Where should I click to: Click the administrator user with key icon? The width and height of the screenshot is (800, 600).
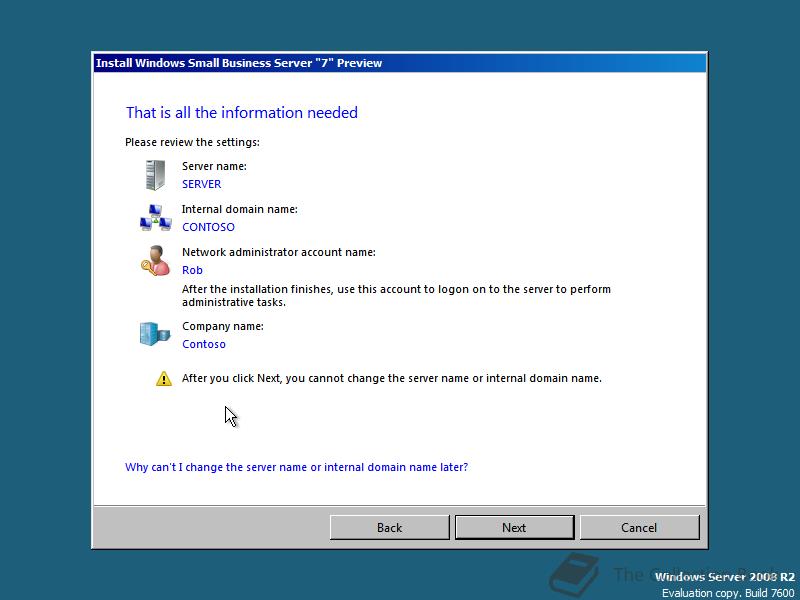[156, 261]
